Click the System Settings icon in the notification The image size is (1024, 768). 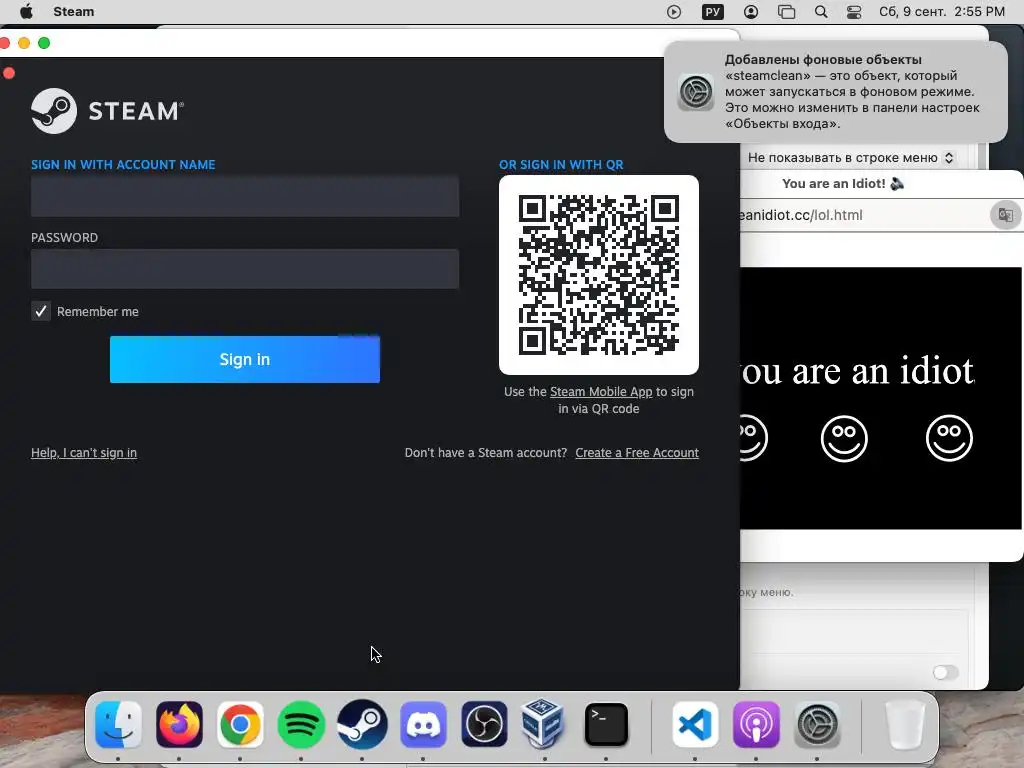tap(696, 91)
